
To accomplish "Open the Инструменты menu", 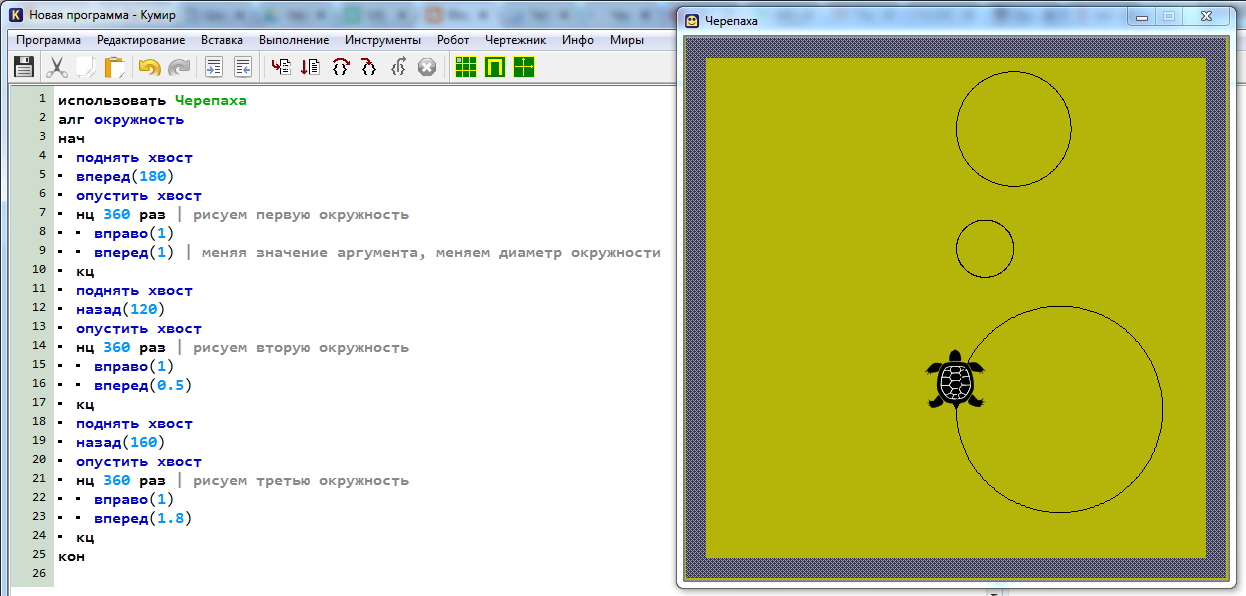I will tap(383, 40).
